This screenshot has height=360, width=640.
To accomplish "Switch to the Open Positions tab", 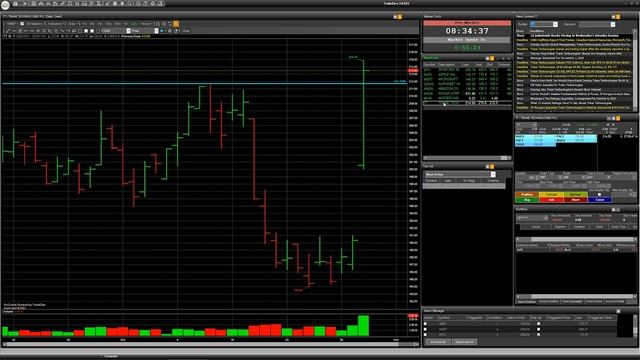I will click(527, 301).
